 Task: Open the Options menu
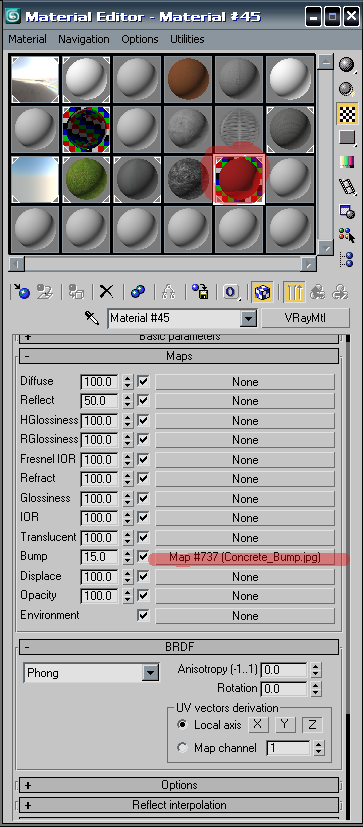pos(140,39)
